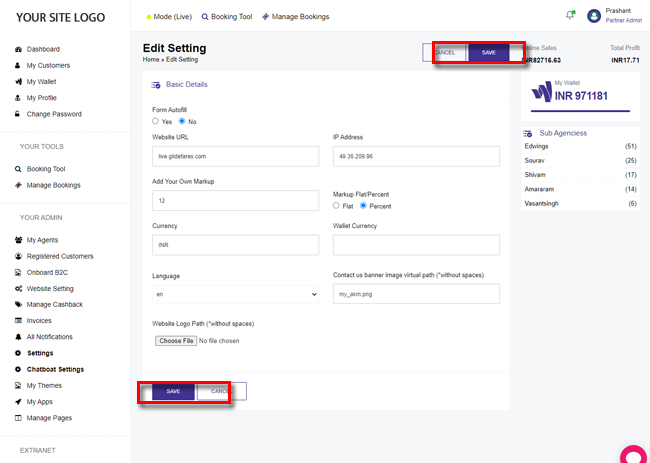
Task: Choose Flat markup radio option
Action: [x=336, y=206]
